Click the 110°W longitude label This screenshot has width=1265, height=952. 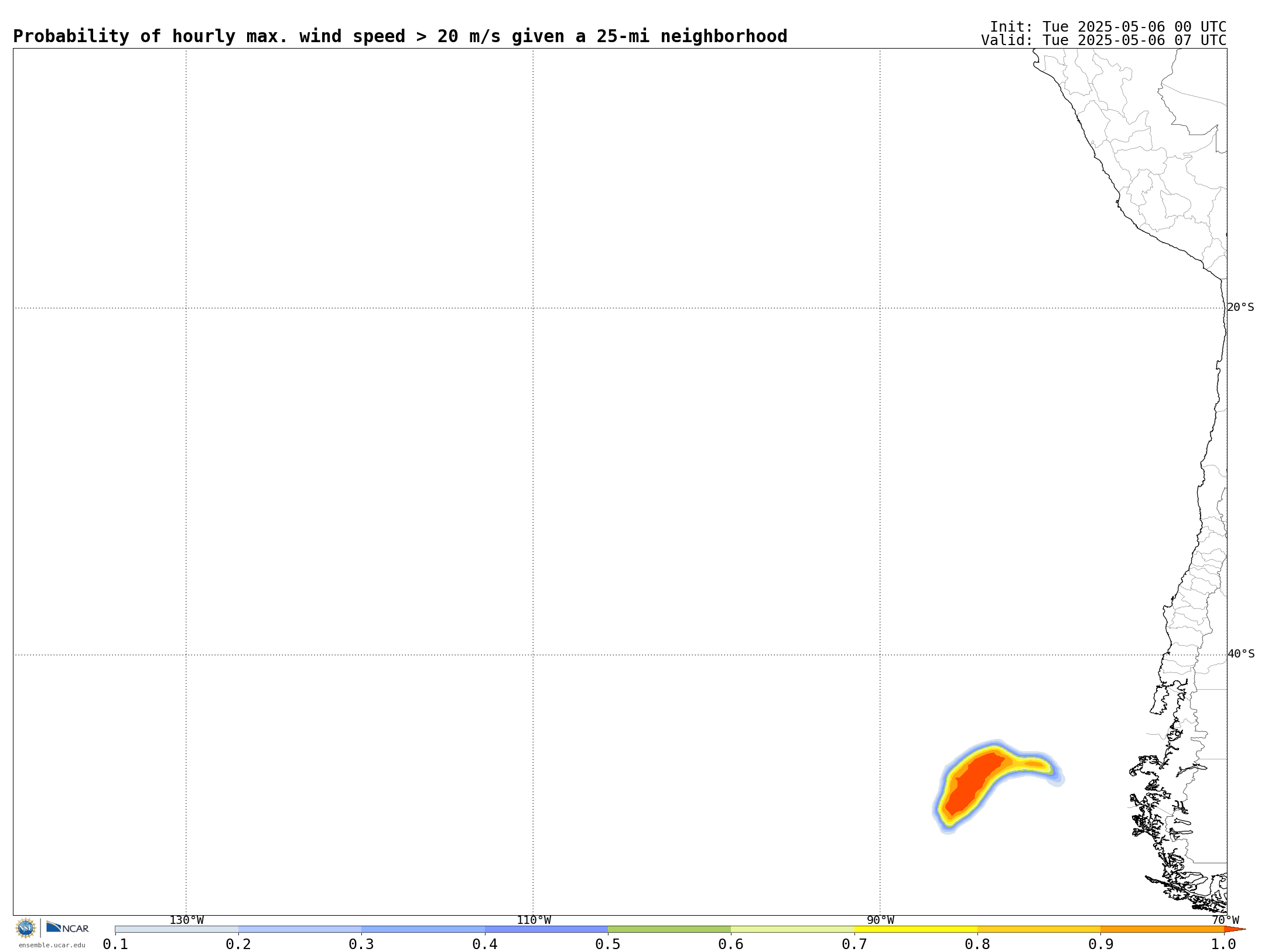coord(534,920)
